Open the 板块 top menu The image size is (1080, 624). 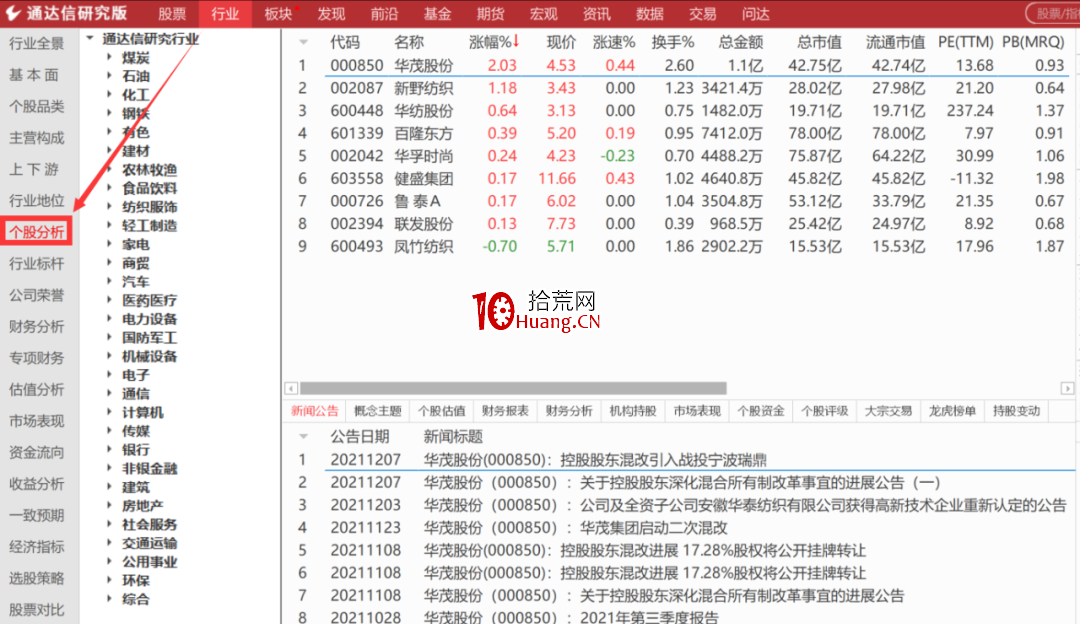click(x=278, y=14)
